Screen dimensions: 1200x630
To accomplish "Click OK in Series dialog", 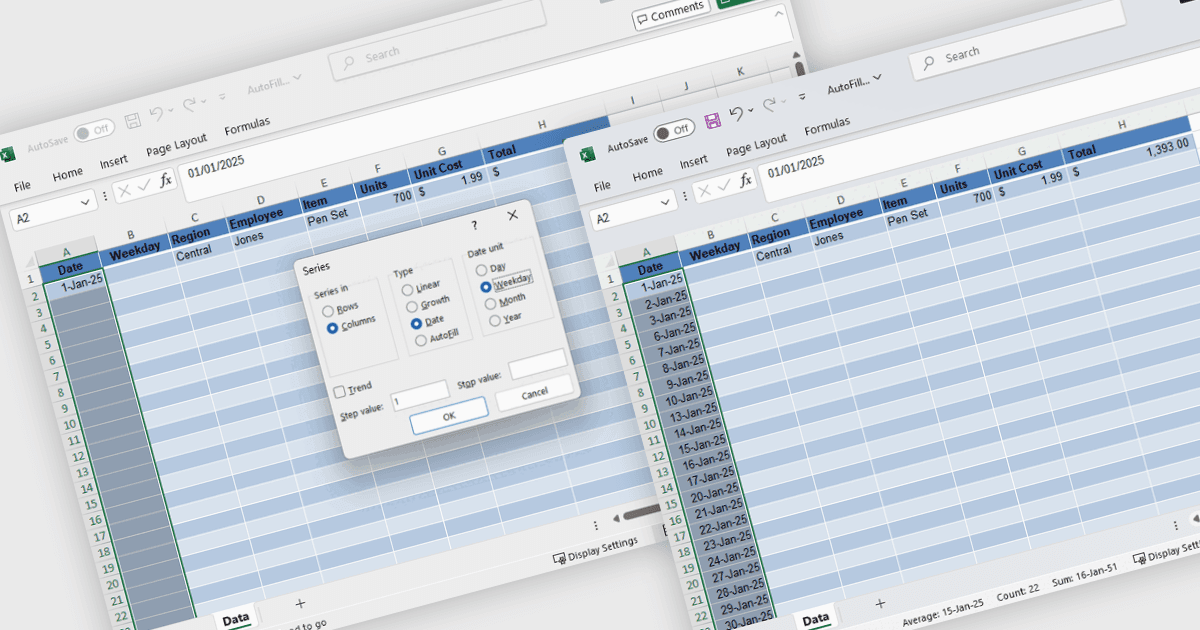I will (449, 415).
